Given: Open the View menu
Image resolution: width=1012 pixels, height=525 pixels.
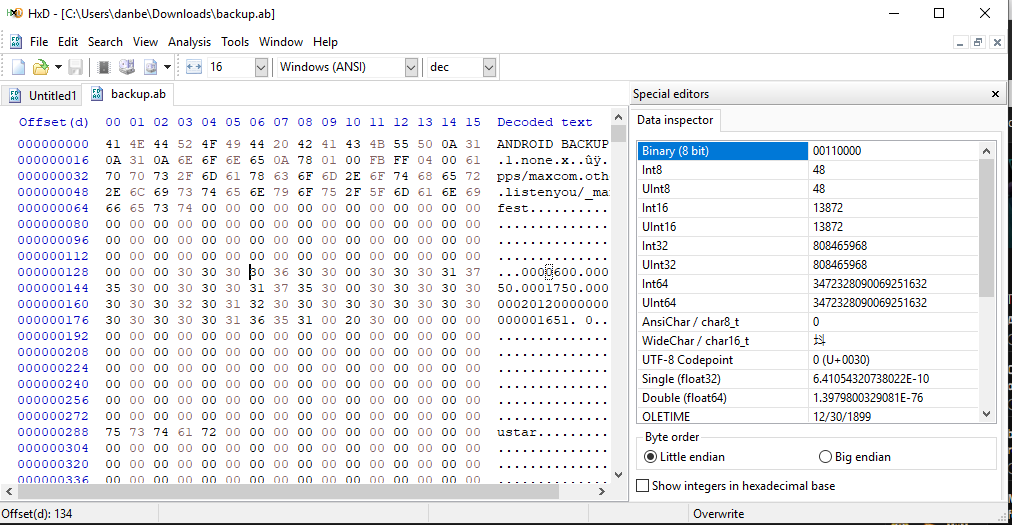Looking at the screenshot, I should pyautogui.click(x=145, y=42).
